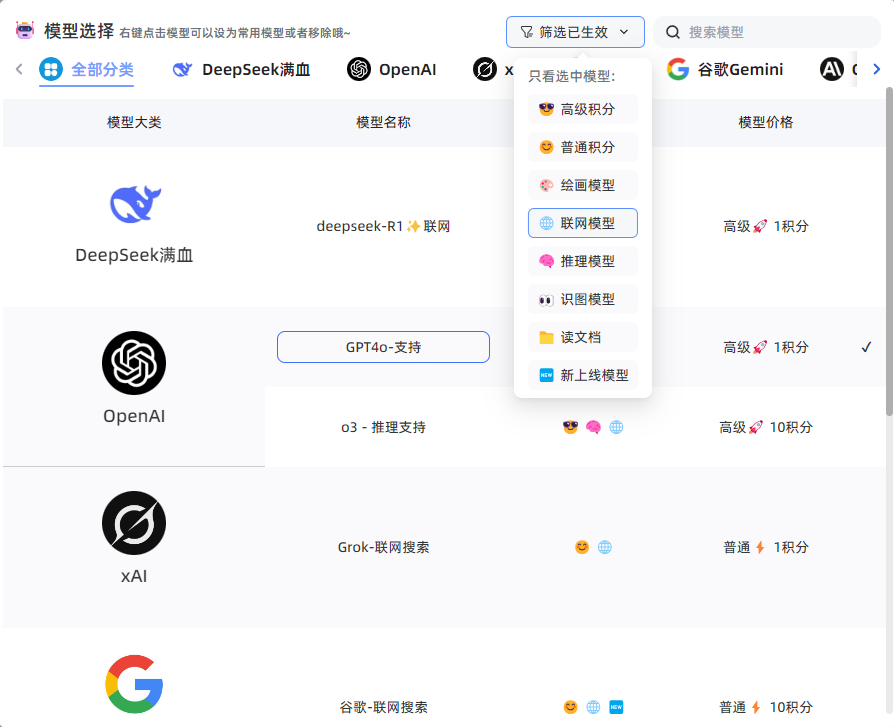Switch to the 谷歌Gemini tab

pyautogui.click(x=725, y=70)
